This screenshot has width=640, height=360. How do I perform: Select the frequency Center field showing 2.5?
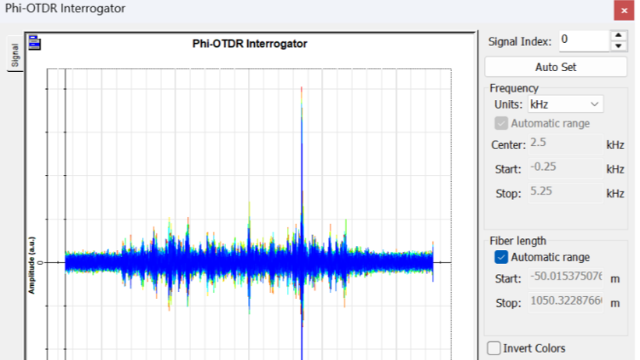(565, 144)
